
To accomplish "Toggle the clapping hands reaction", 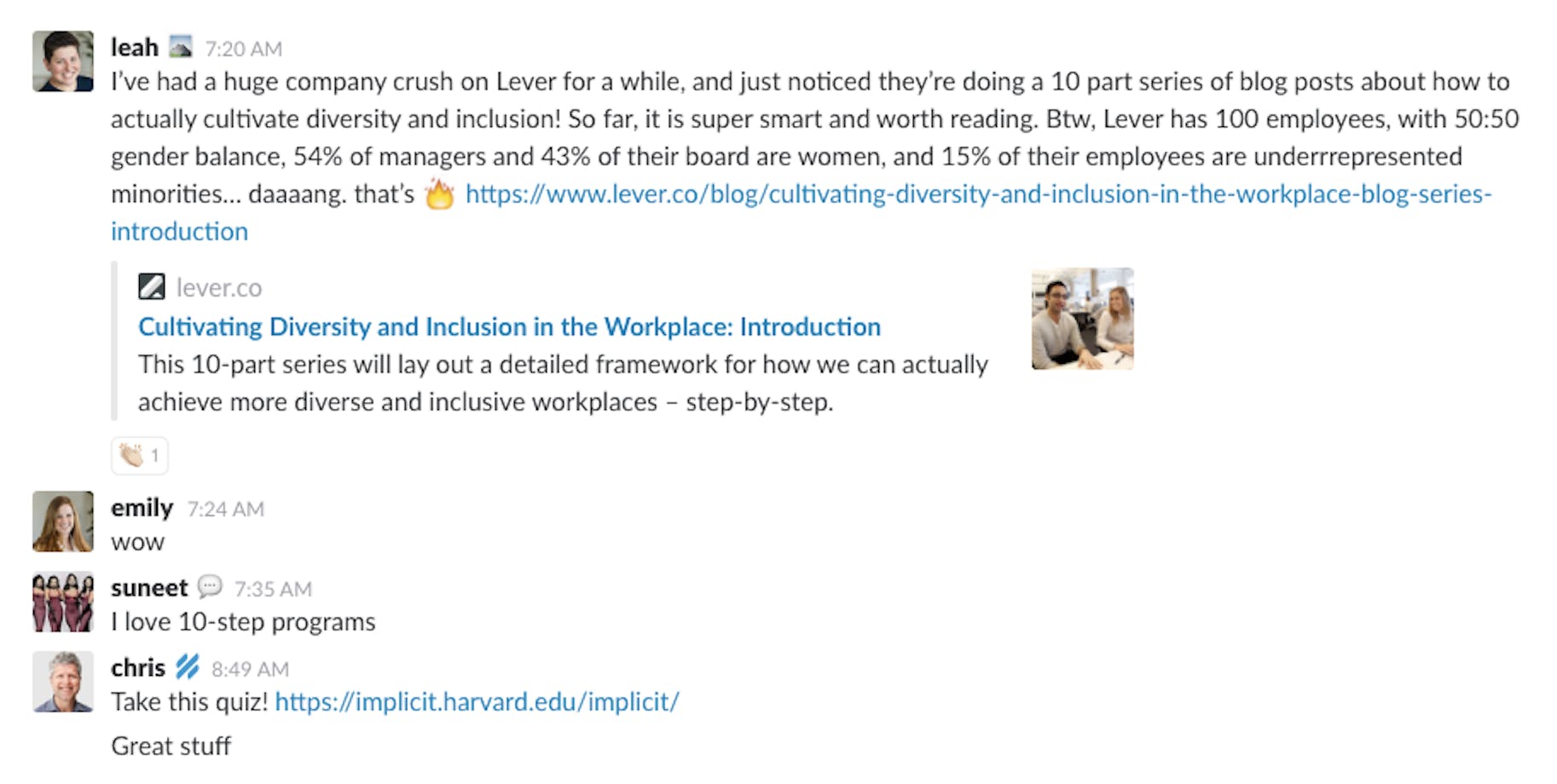I will tap(140, 455).
